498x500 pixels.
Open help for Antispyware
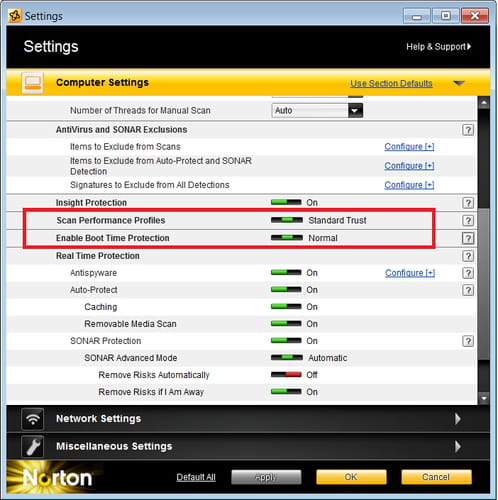tap(468, 273)
